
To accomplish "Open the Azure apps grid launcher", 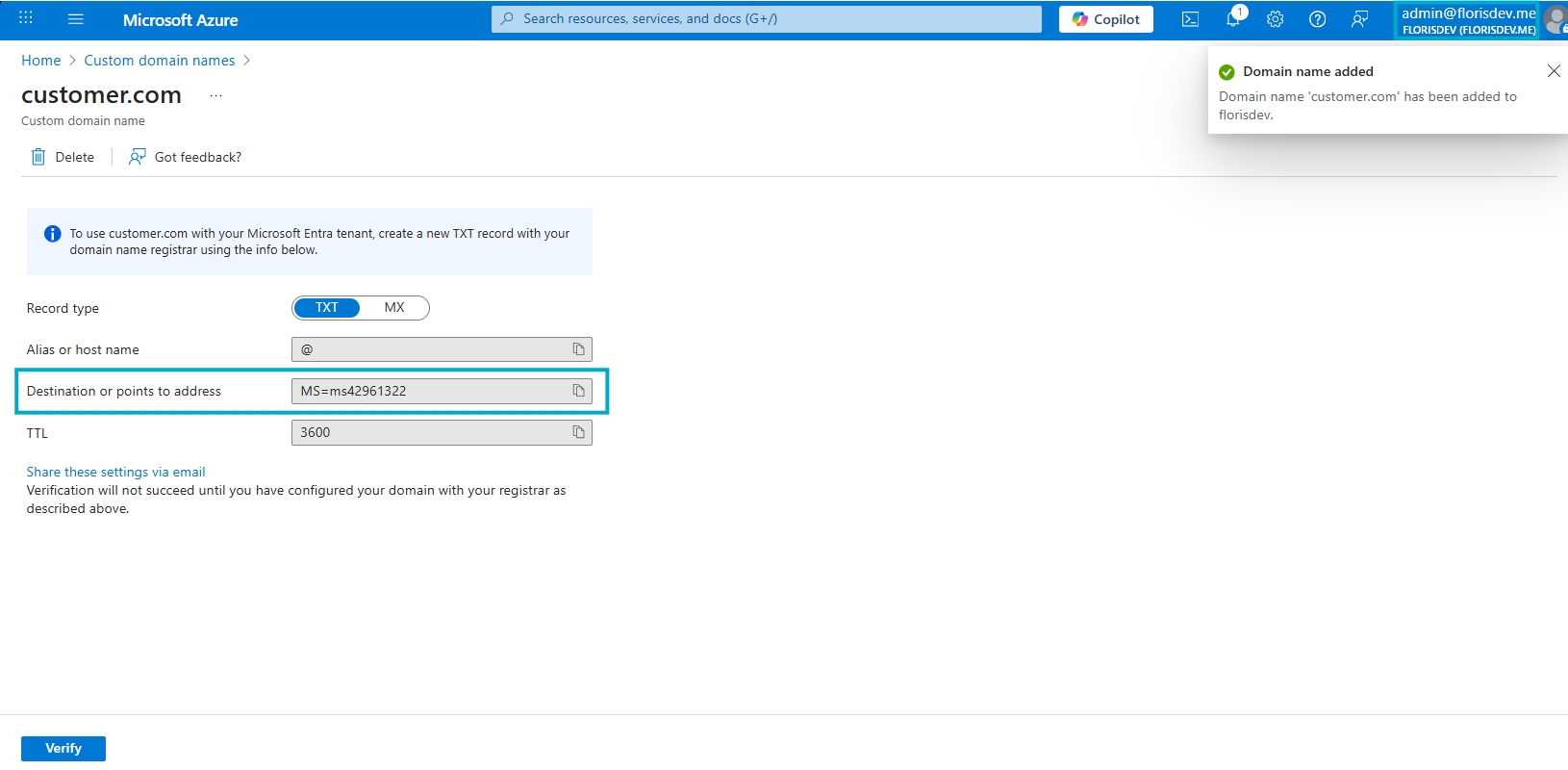I will 26,18.
